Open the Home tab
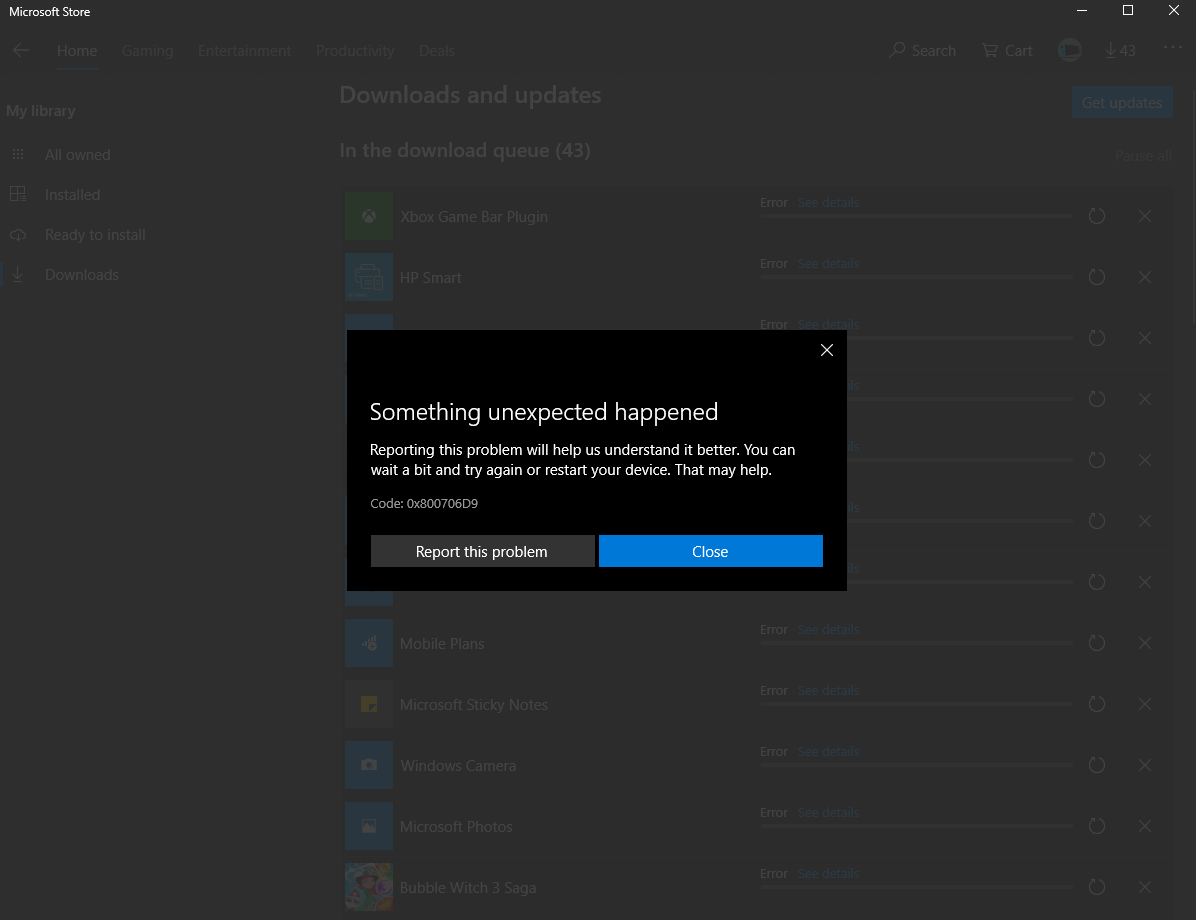Viewport: 1196px width, 920px height. pos(77,50)
